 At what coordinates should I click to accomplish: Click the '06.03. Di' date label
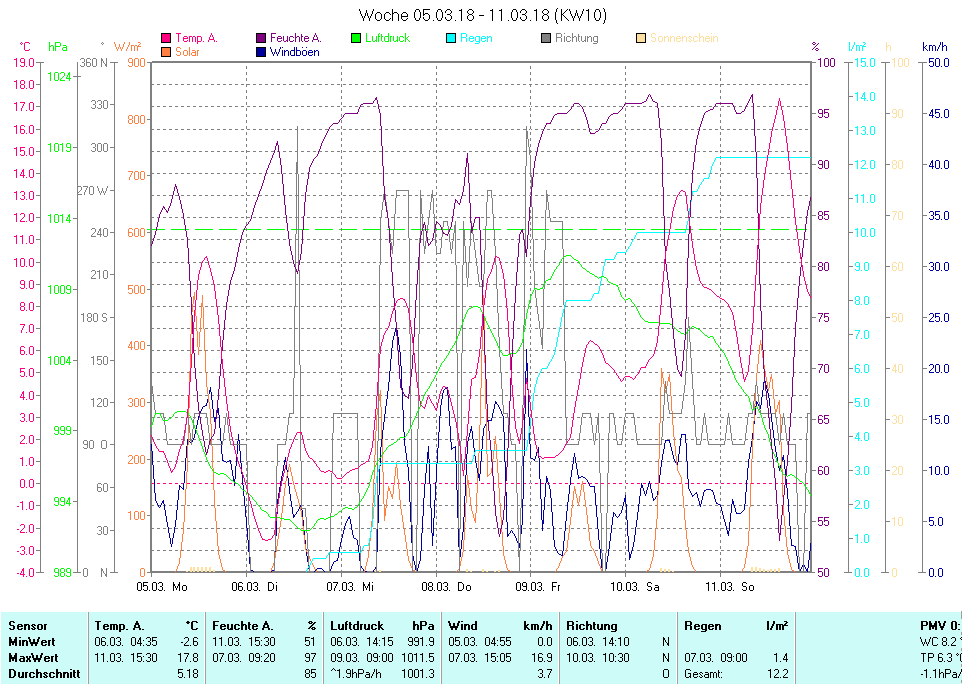255,587
